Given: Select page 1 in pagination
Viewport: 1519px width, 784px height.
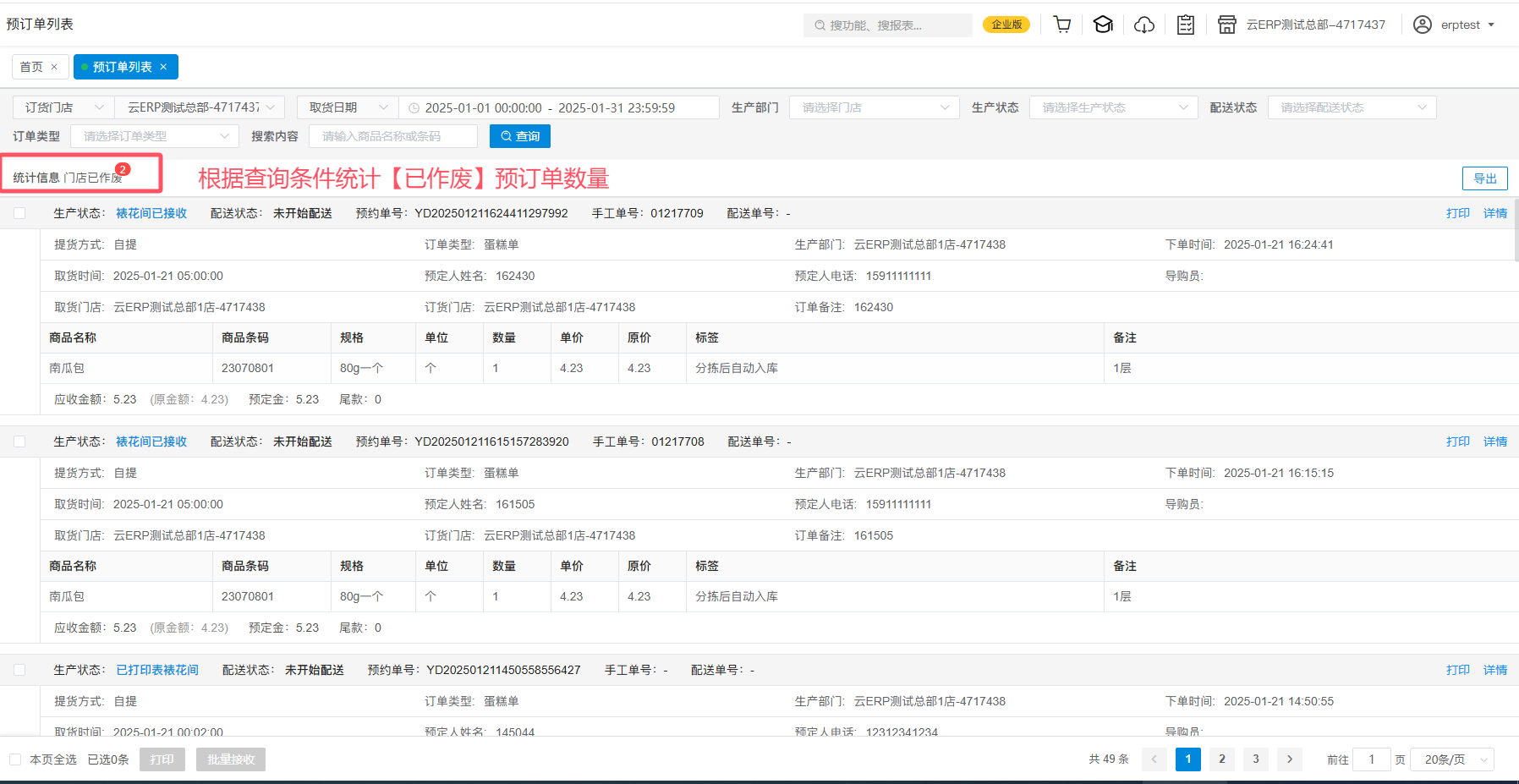Looking at the screenshot, I should (x=1188, y=759).
